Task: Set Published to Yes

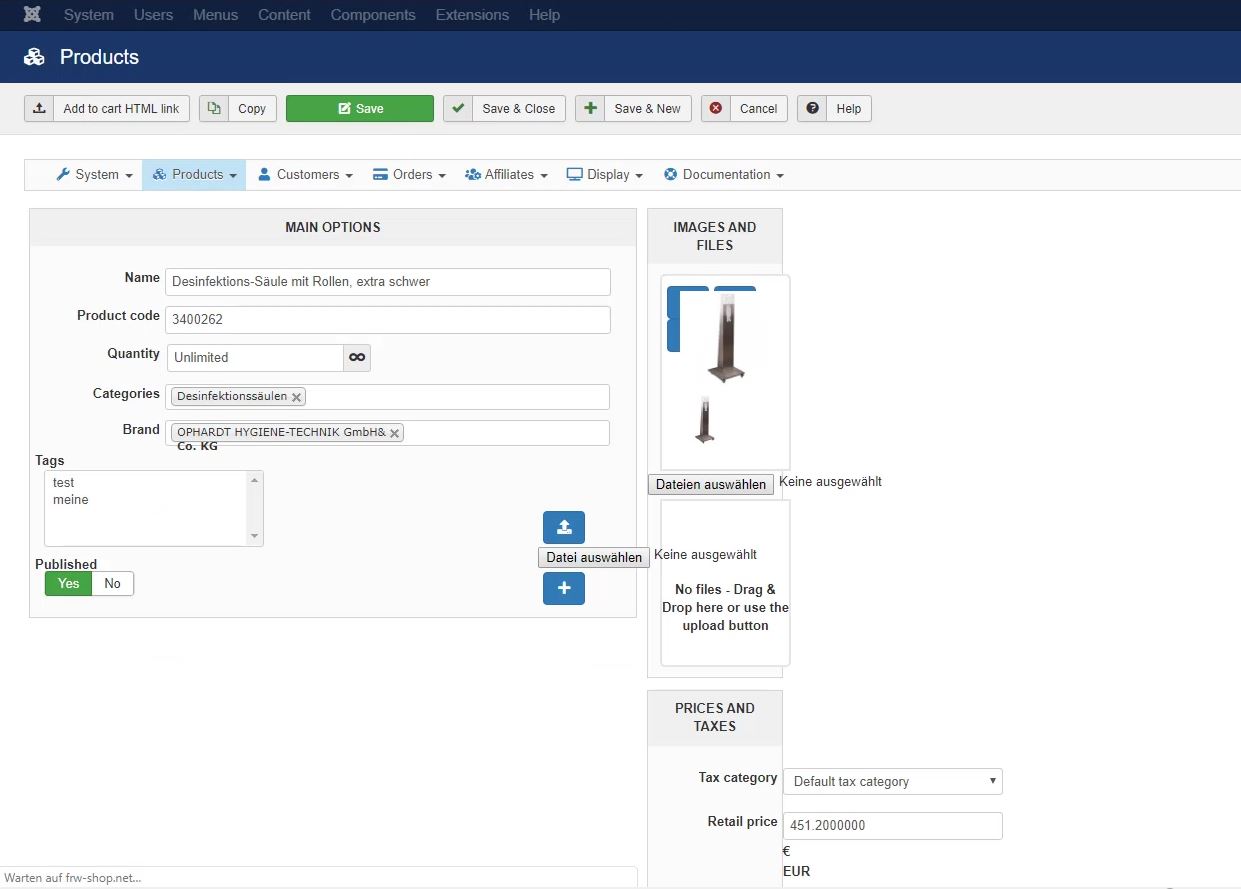Action: coord(68,584)
